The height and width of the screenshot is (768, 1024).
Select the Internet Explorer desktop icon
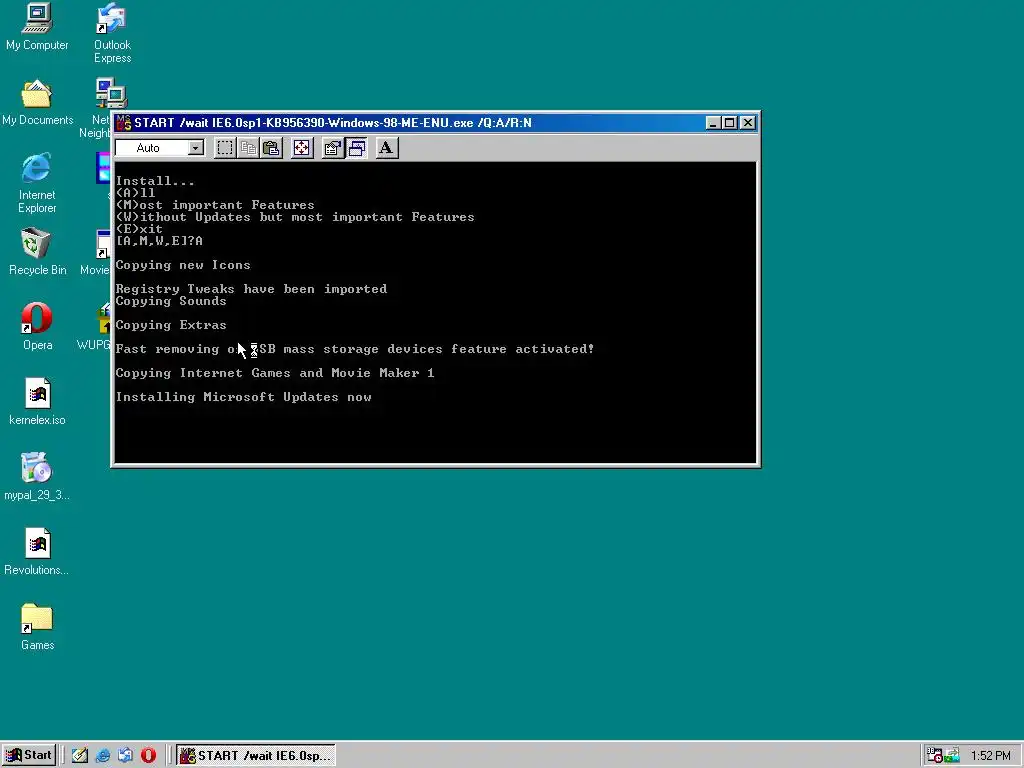click(x=37, y=184)
